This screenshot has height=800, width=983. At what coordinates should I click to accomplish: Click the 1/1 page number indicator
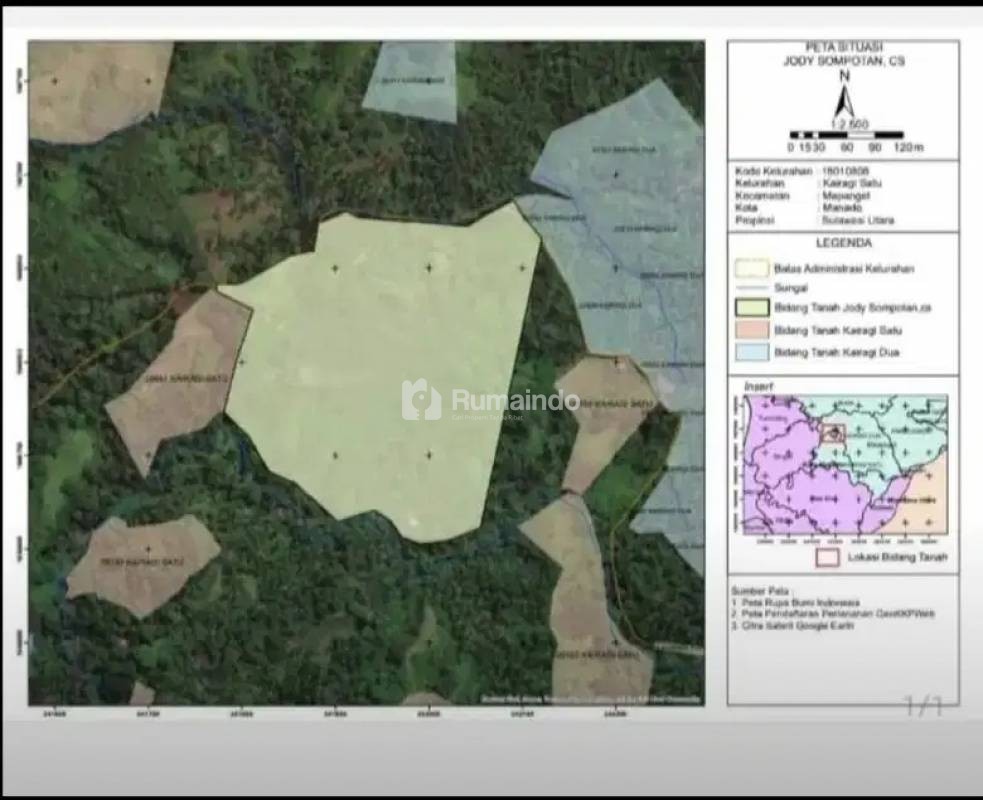923,708
